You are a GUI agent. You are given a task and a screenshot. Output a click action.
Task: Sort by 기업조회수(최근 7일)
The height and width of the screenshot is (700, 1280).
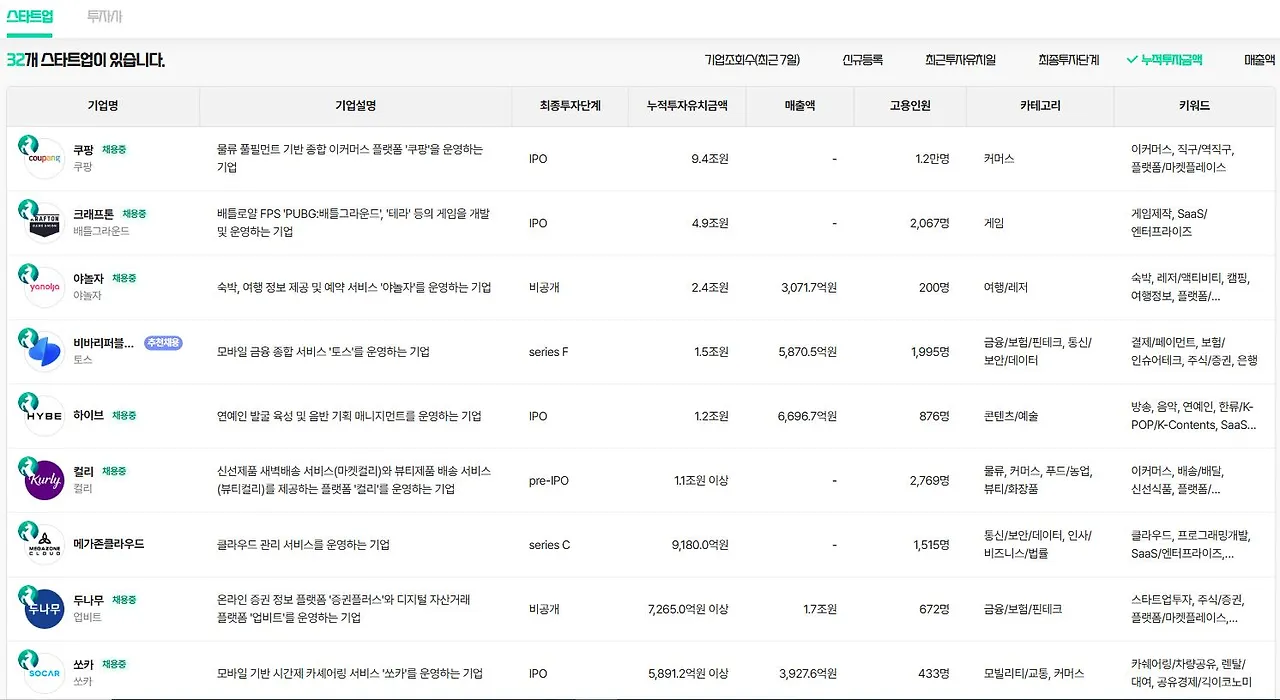tap(752, 60)
